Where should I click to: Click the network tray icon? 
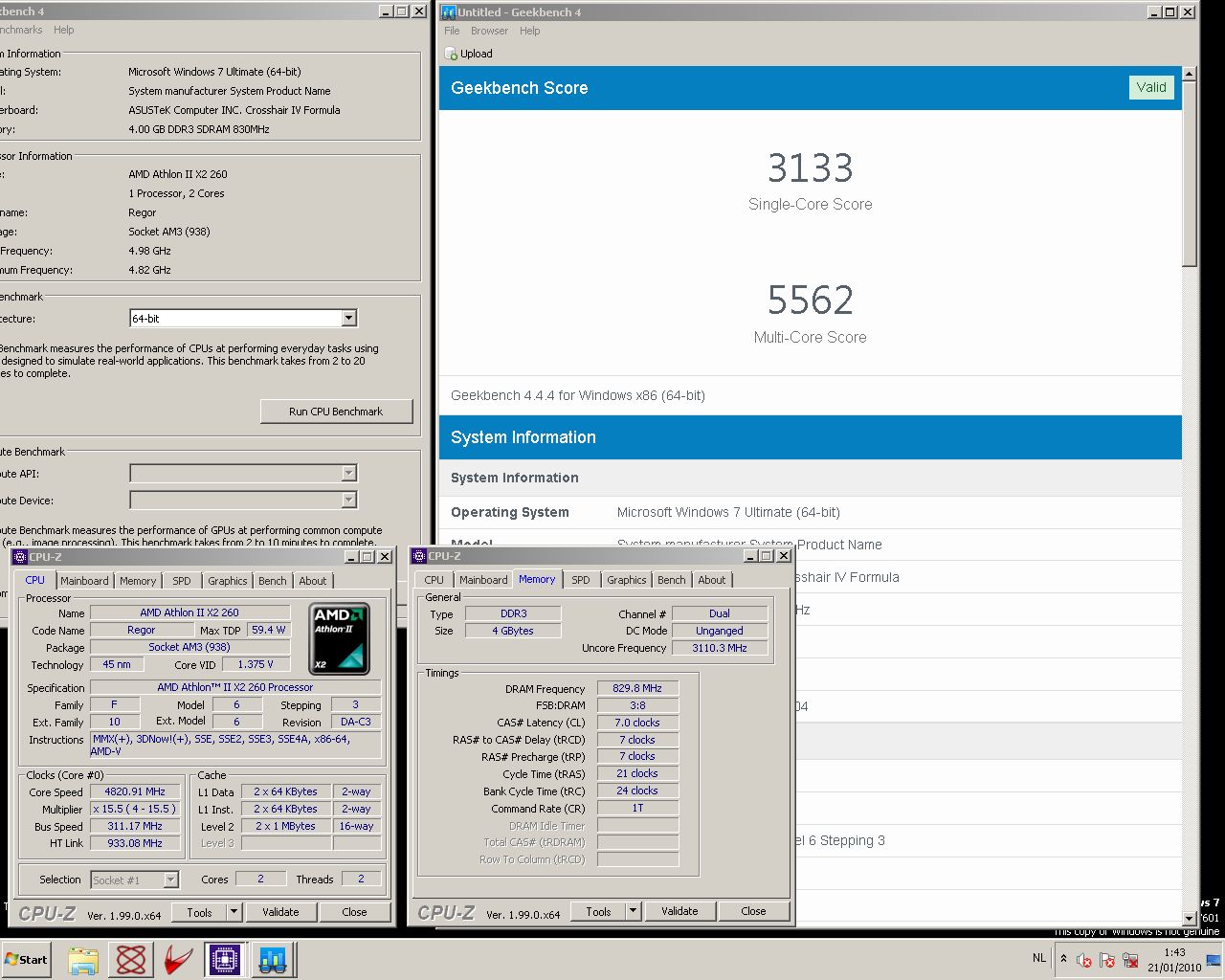[1130, 960]
